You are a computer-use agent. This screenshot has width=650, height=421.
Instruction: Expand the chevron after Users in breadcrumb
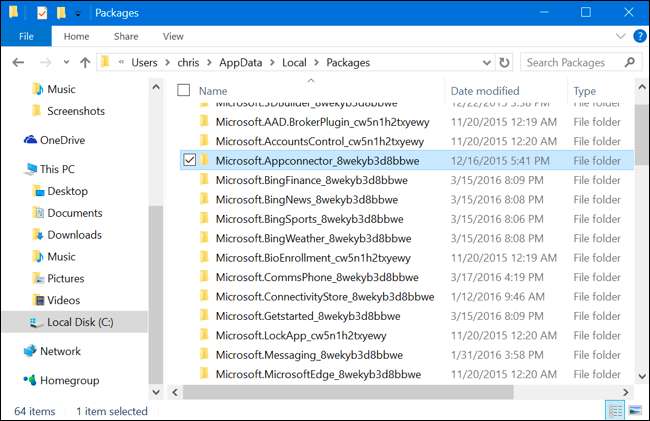point(167,63)
